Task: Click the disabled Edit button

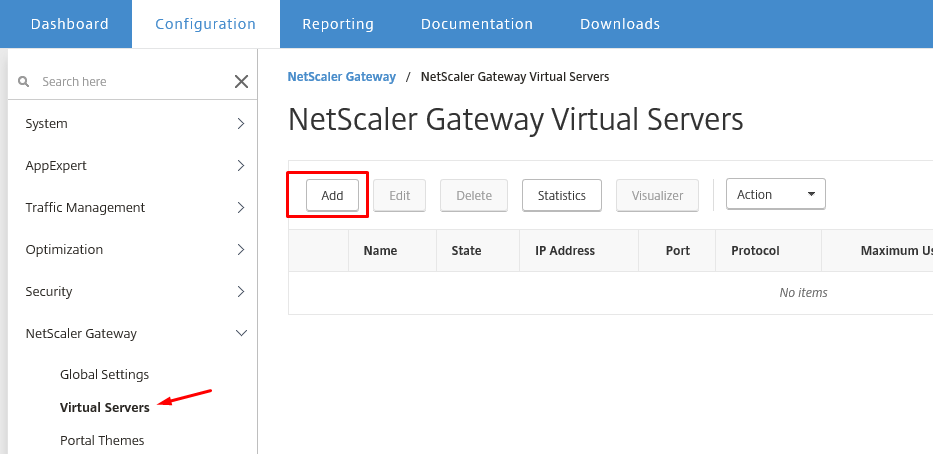Action: 400,195
